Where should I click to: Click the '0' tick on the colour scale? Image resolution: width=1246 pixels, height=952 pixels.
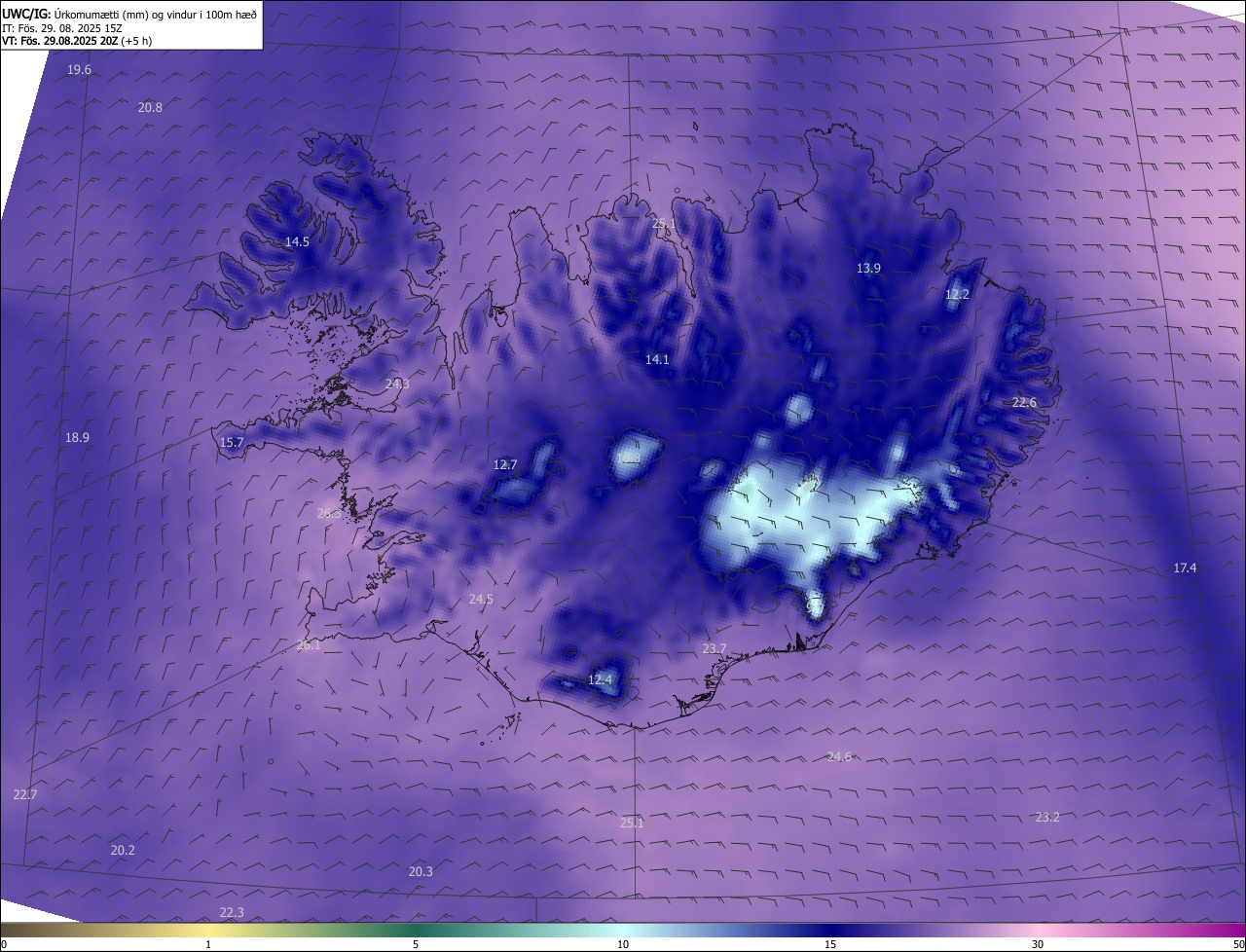(3, 944)
